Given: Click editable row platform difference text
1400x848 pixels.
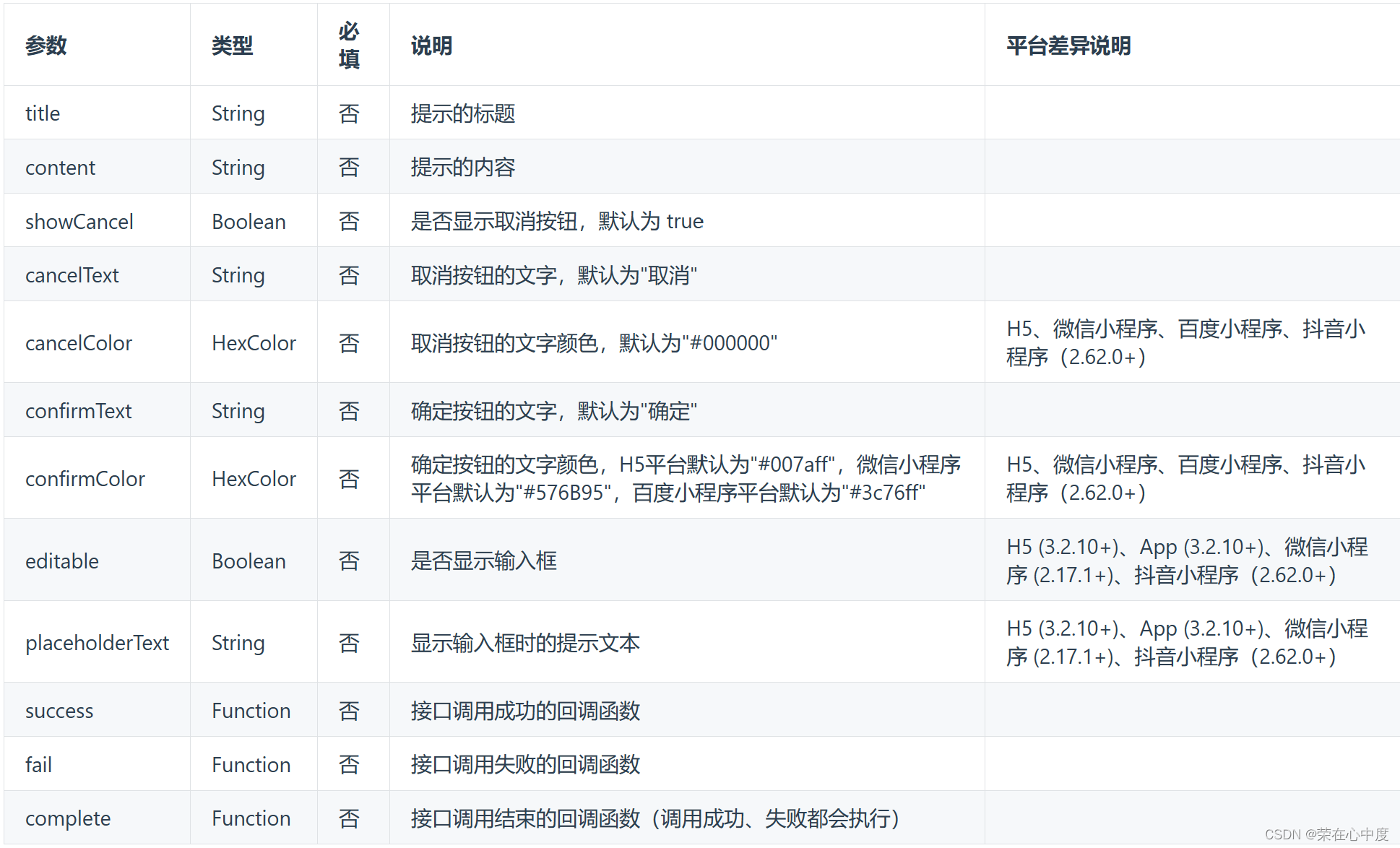Looking at the screenshot, I should pyautogui.click(x=1188, y=561).
